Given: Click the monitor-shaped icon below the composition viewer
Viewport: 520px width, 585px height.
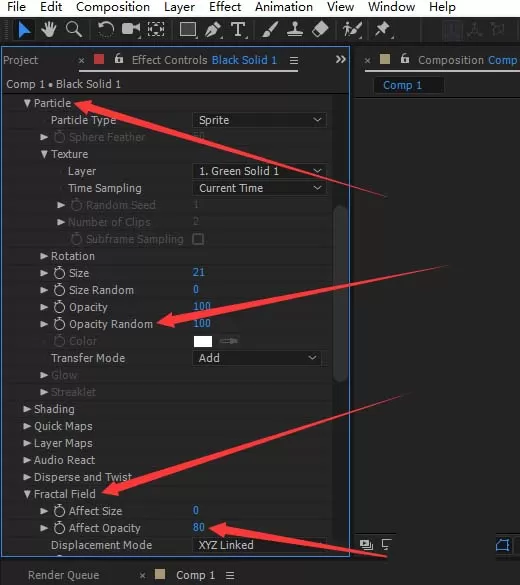Looking at the screenshot, I should (386, 545).
